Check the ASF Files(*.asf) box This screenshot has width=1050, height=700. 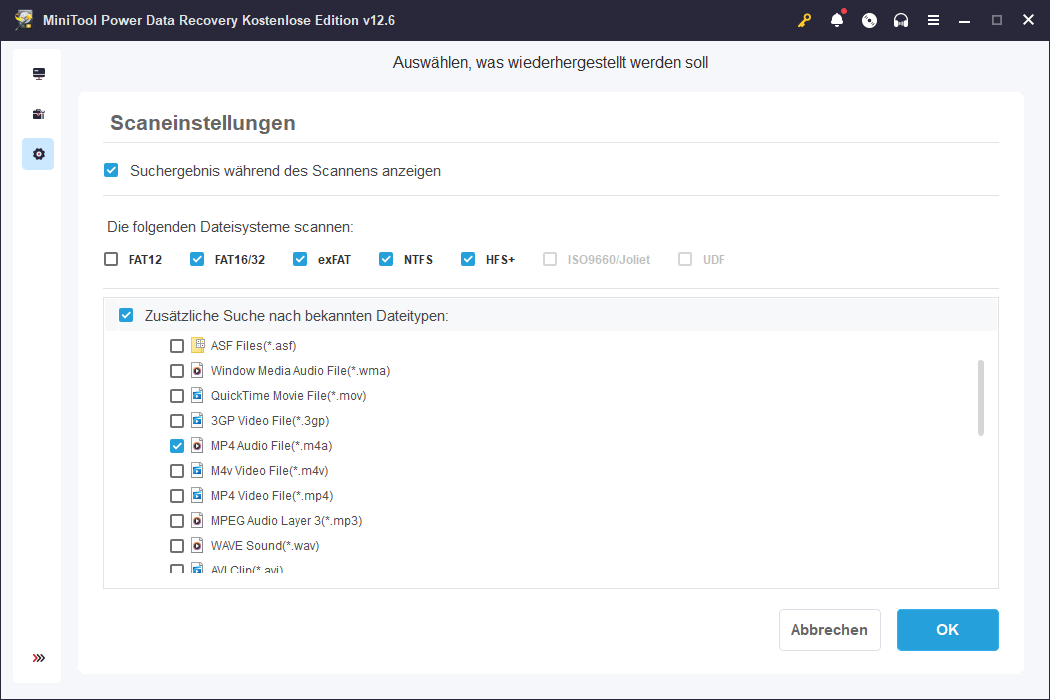tap(177, 346)
